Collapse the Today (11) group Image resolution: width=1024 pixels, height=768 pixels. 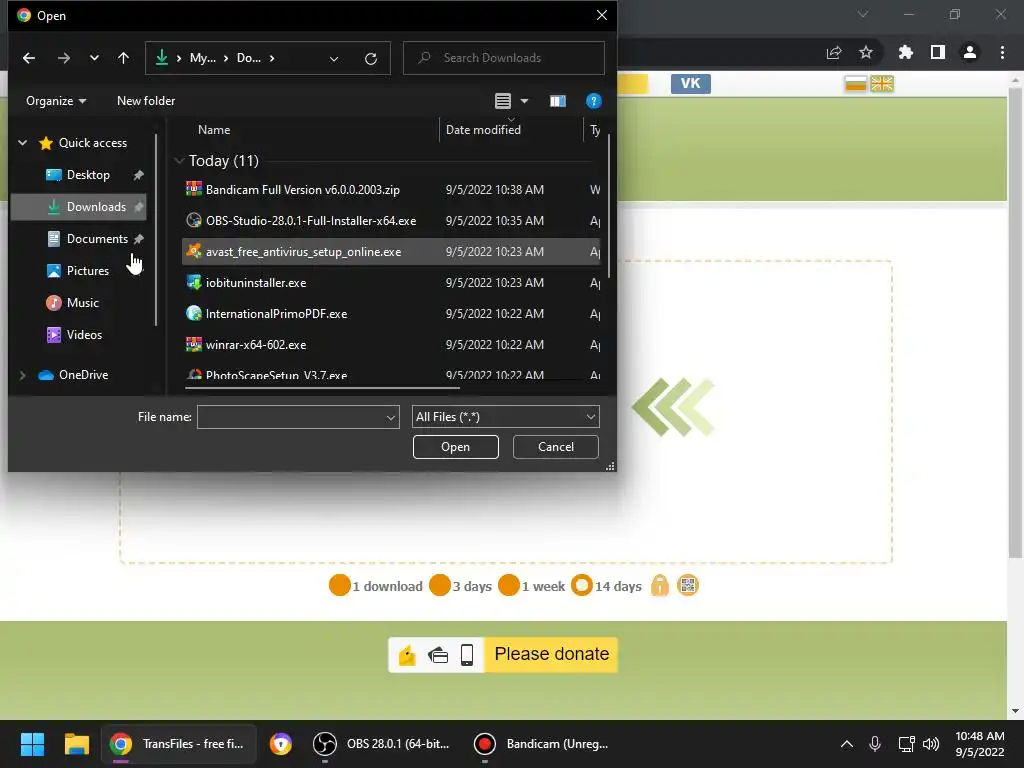[179, 161]
